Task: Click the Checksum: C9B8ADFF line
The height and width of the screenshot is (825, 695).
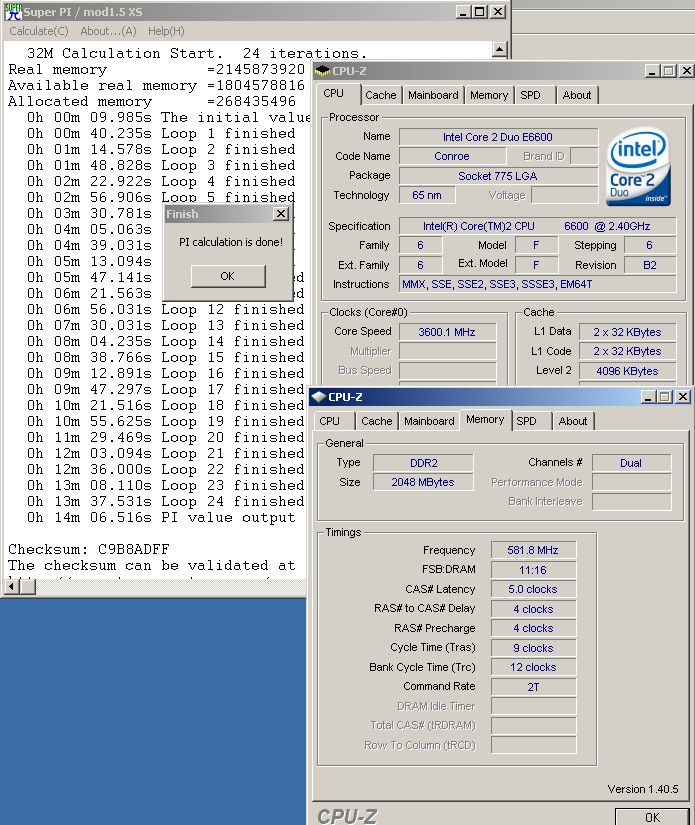Action: [89, 549]
